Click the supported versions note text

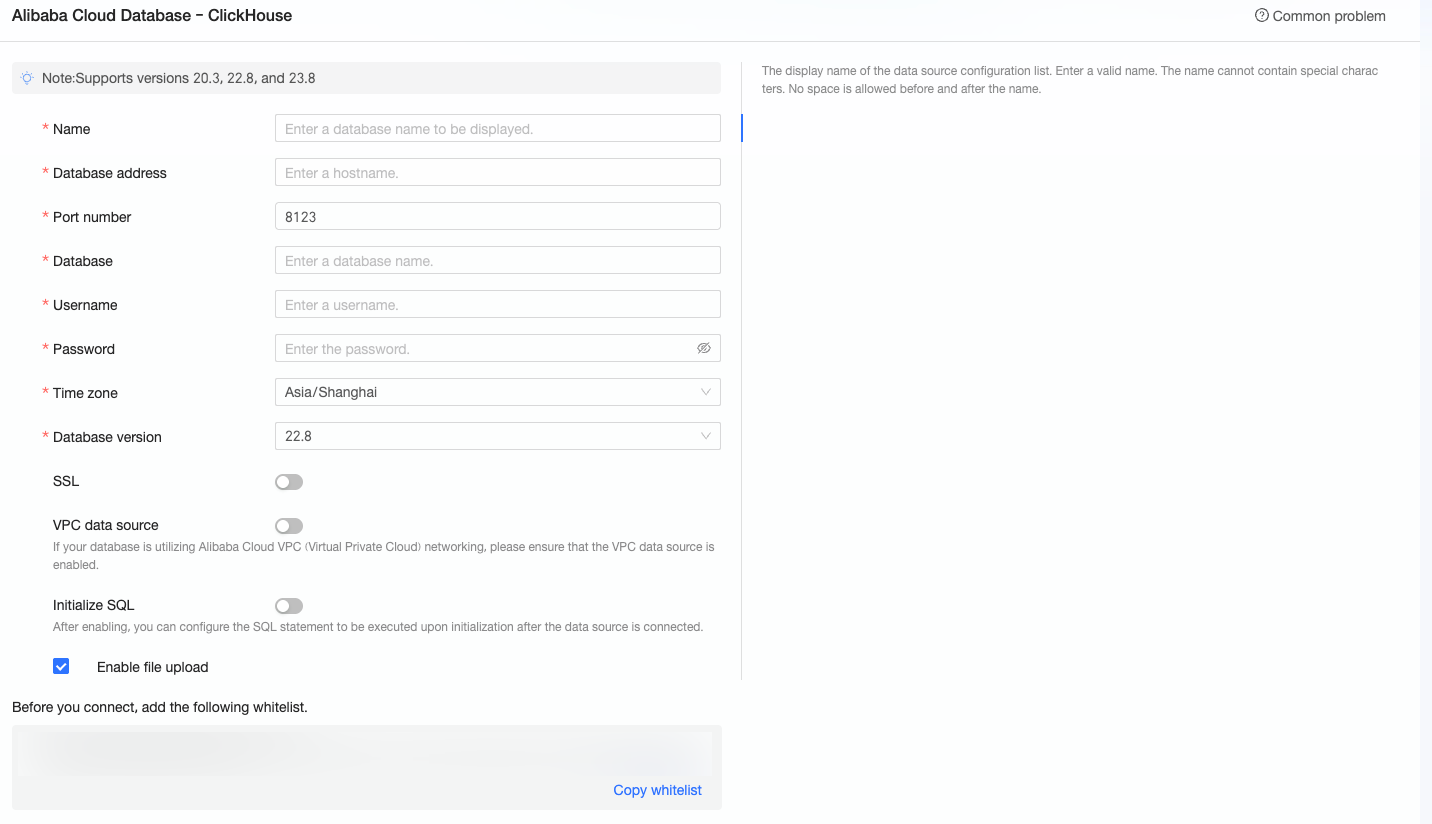(x=178, y=78)
